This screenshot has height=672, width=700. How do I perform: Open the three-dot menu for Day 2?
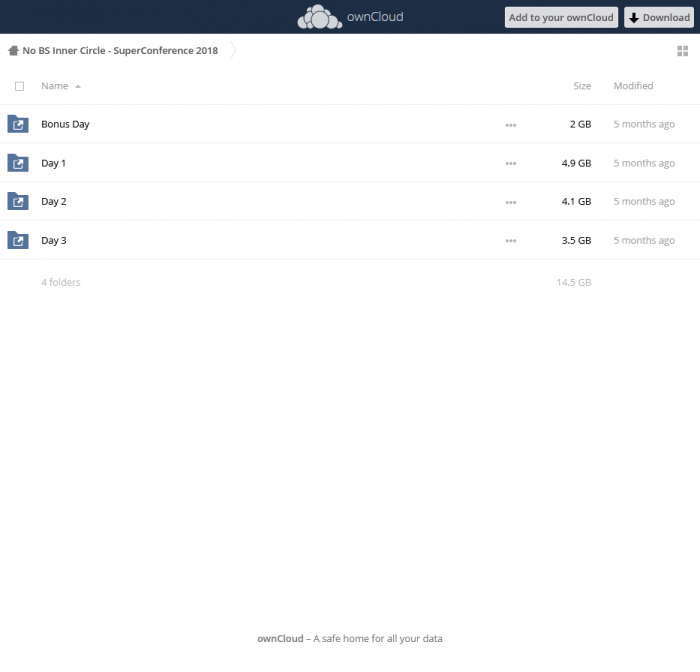coord(511,202)
